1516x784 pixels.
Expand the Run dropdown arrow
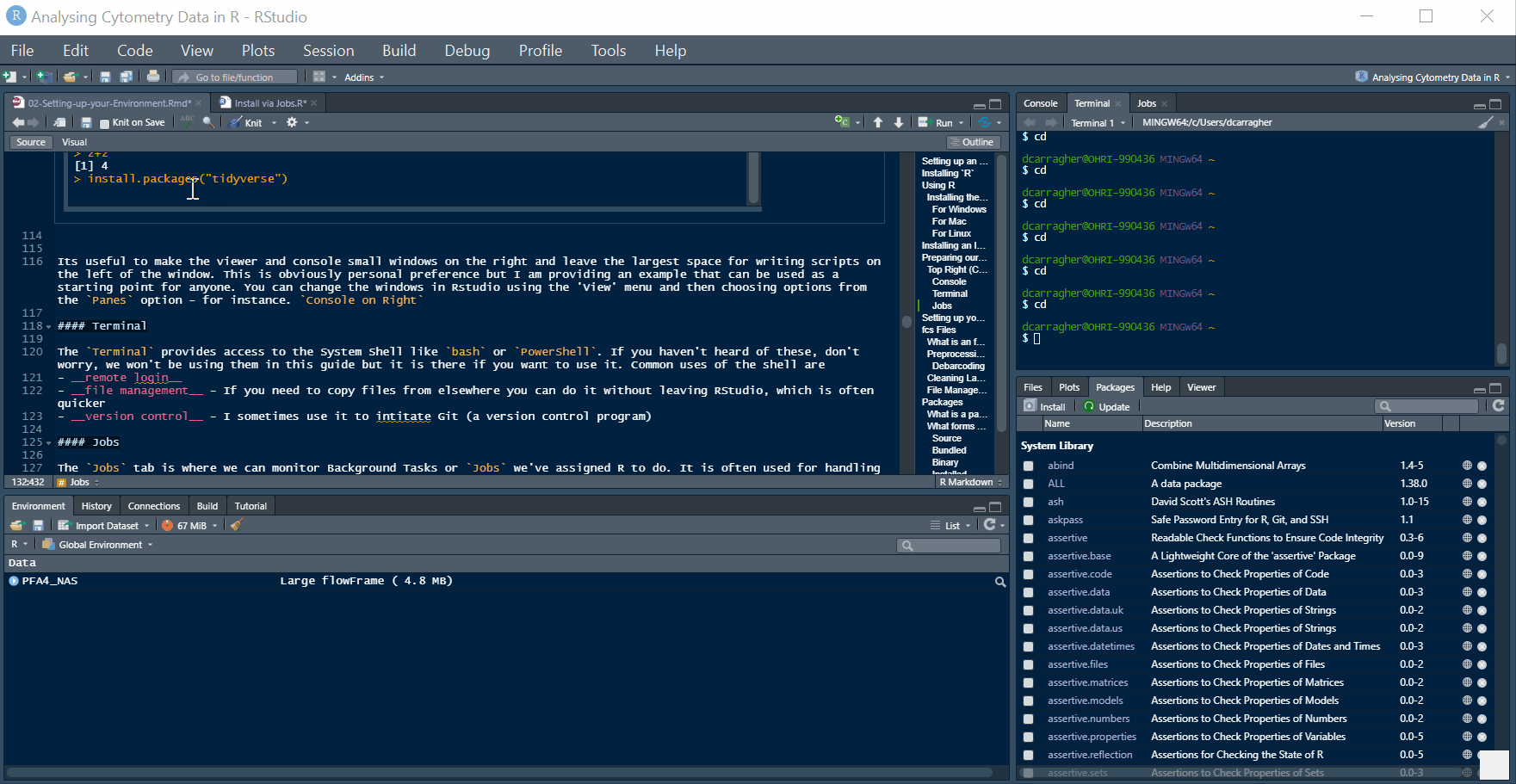coord(962,123)
